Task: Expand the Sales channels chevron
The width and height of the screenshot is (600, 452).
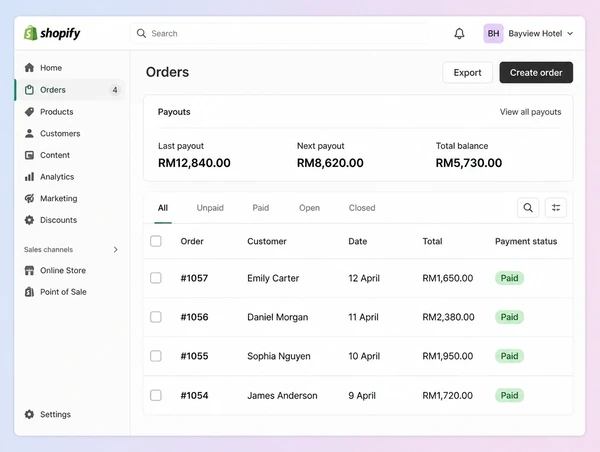Action: [x=116, y=250]
